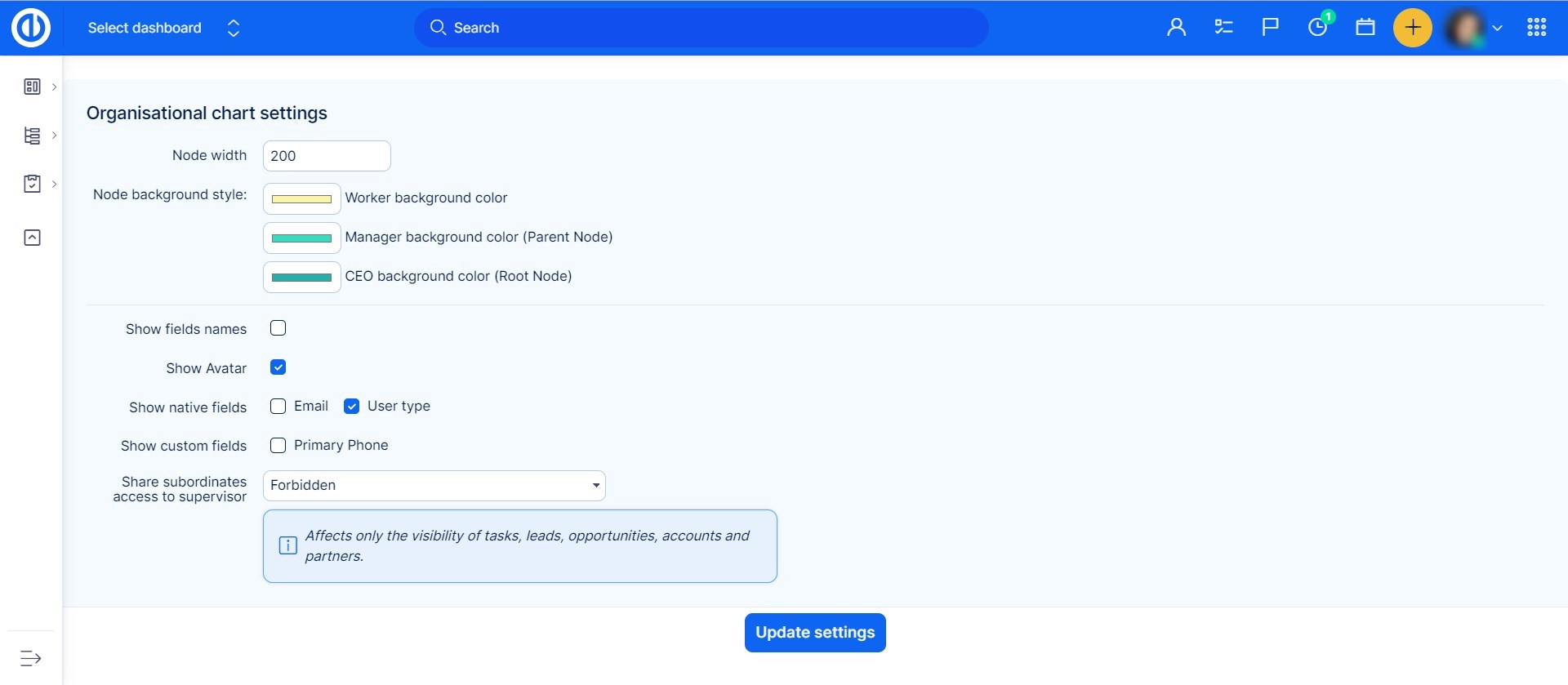
Task: Open the calendar icon in header
Action: (1365, 28)
